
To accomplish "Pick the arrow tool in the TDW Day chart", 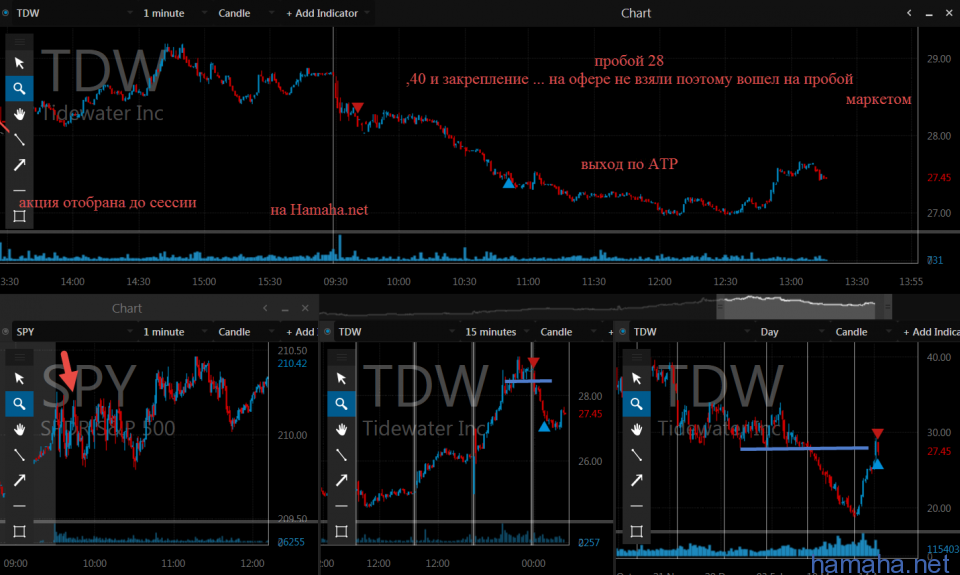I will [x=636, y=480].
